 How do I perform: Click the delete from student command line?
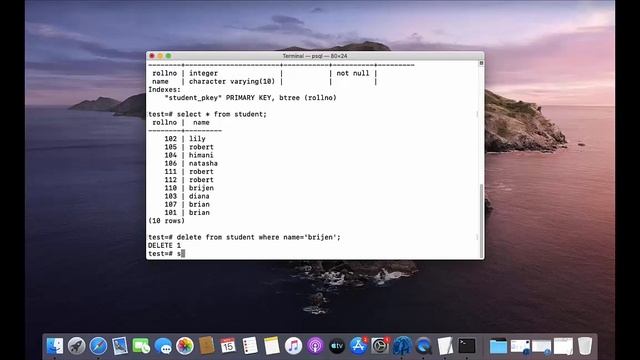(244, 237)
